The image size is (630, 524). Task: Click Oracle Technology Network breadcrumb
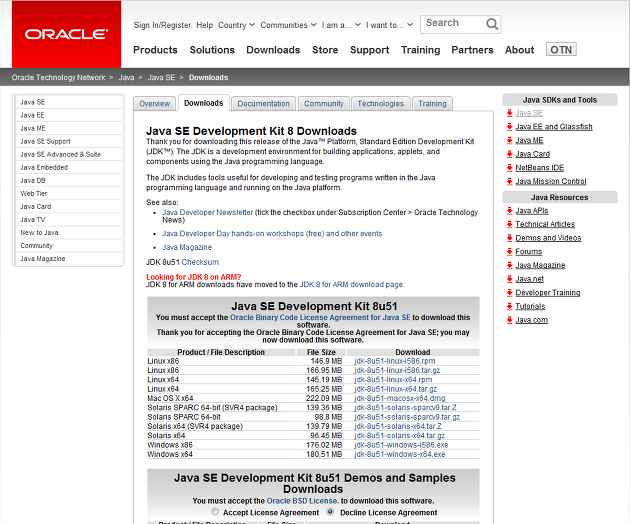click(58, 77)
